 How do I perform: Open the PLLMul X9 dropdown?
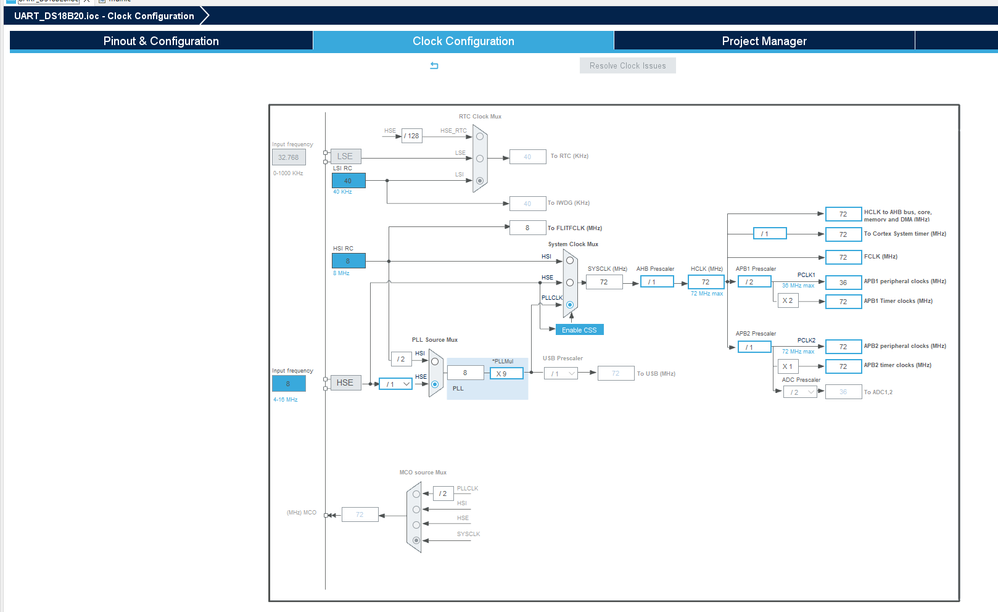click(x=507, y=373)
